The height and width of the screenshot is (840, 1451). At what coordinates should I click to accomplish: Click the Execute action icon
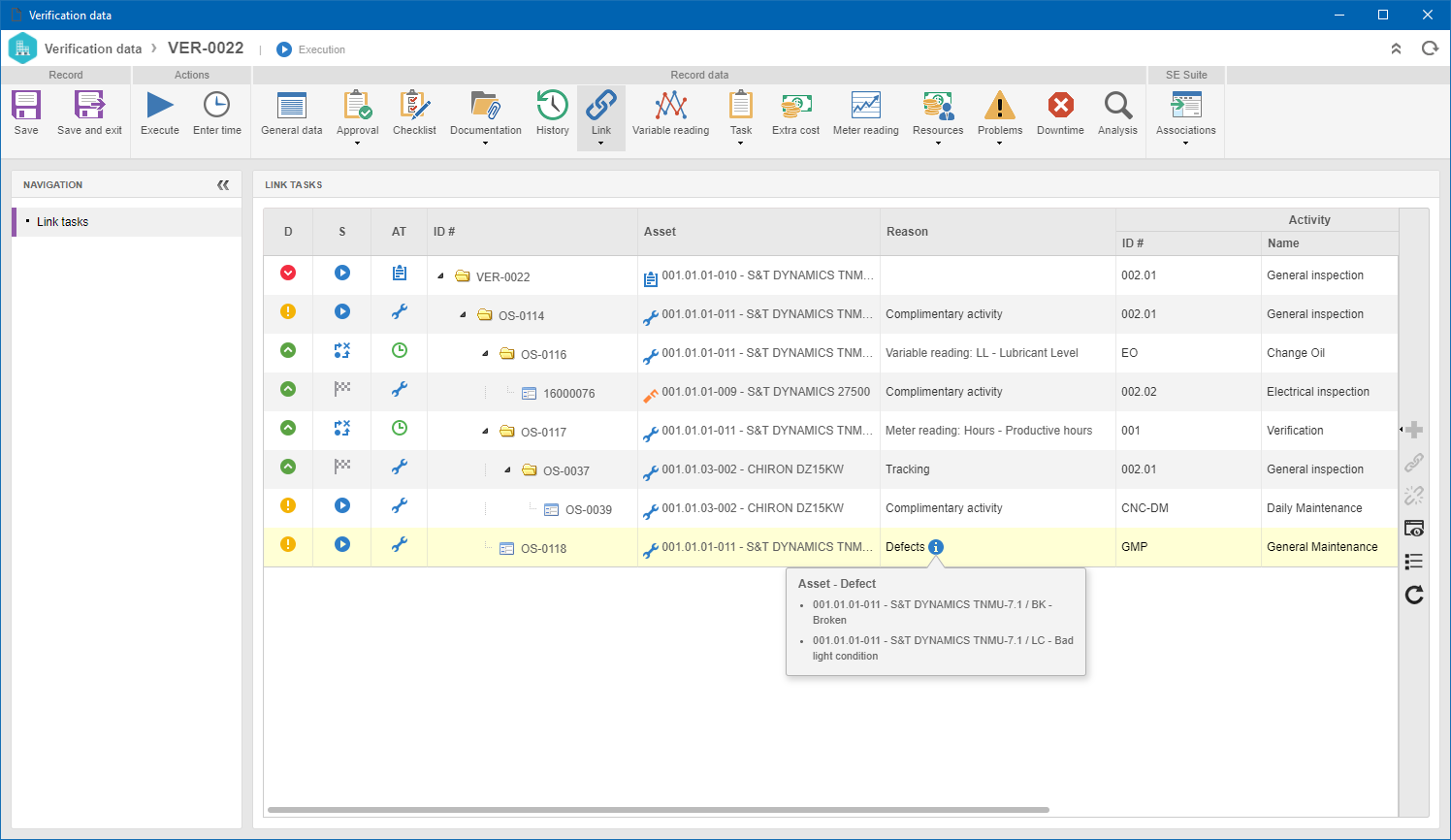[160, 105]
